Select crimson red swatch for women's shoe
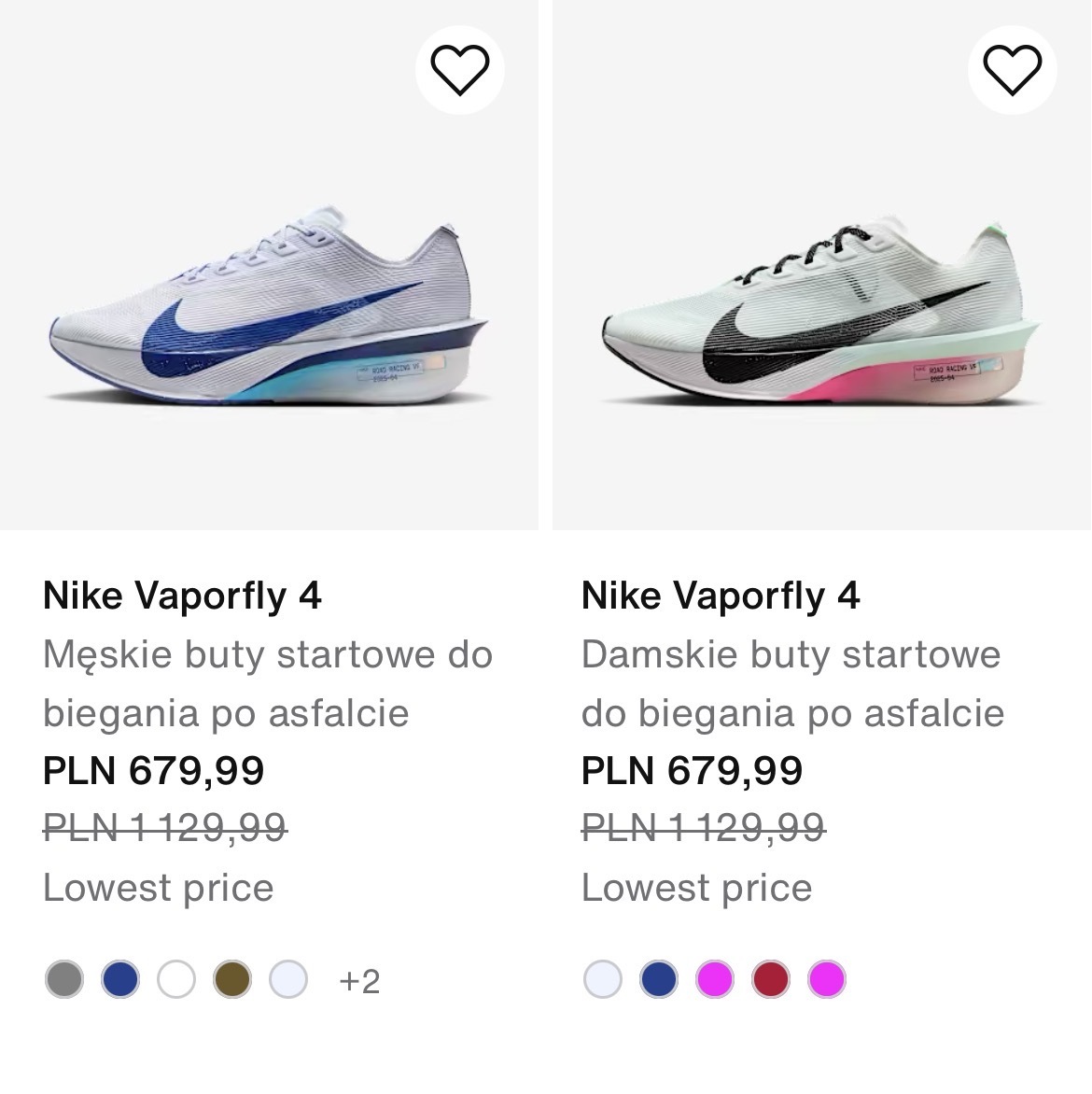Screen dimensions: 1092x1094 point(770,980)
